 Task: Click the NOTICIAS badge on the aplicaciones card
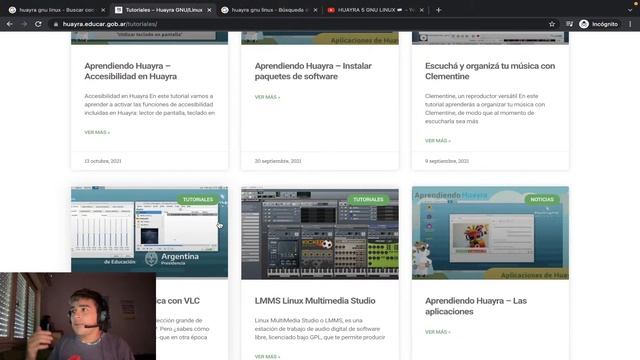tap(542, 200)
